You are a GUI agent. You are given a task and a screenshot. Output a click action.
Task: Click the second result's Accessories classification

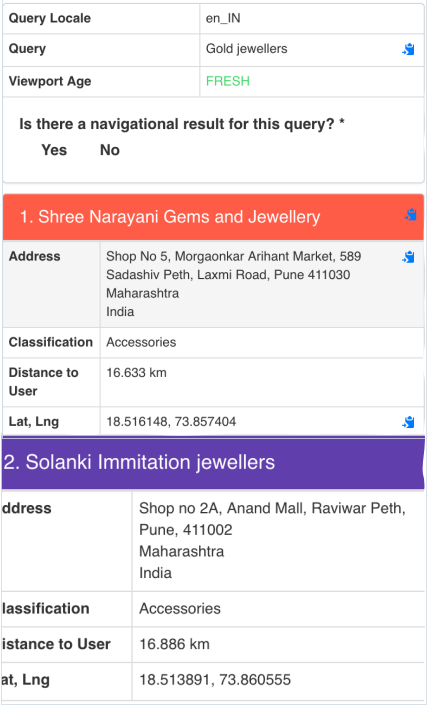click(180, 608)
